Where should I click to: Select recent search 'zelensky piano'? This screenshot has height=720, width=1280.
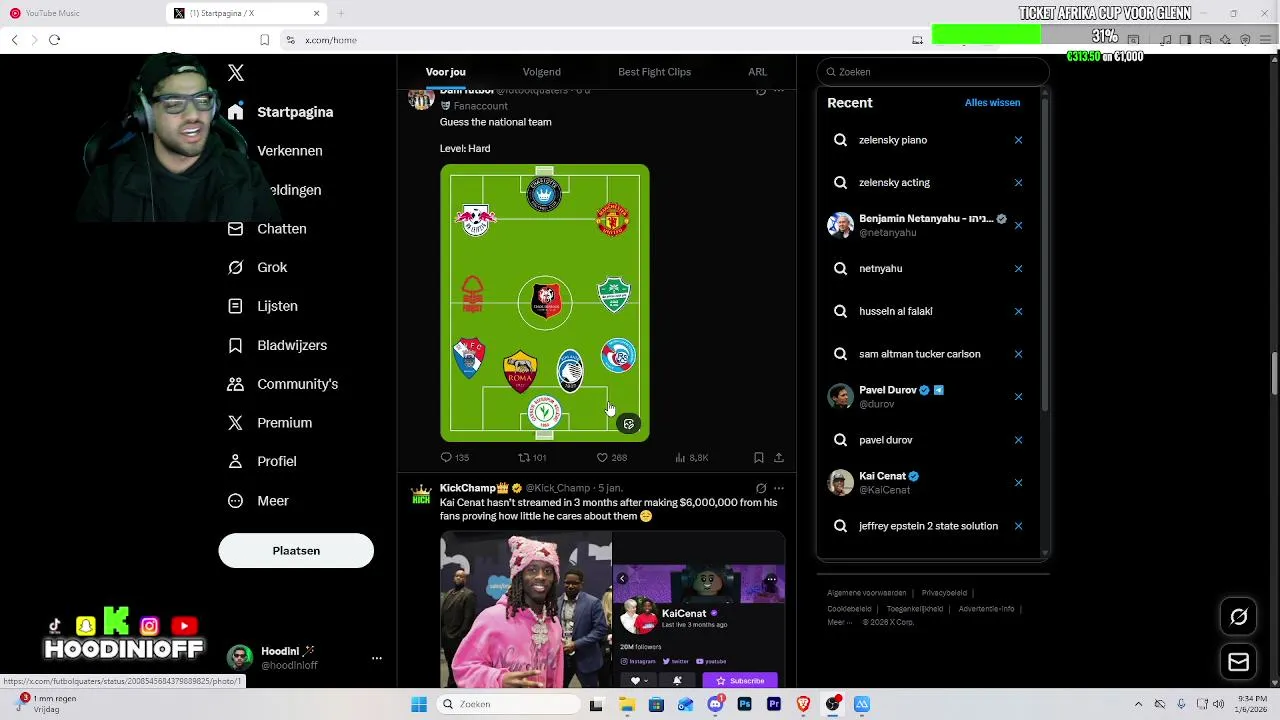[x=893, y=140]
